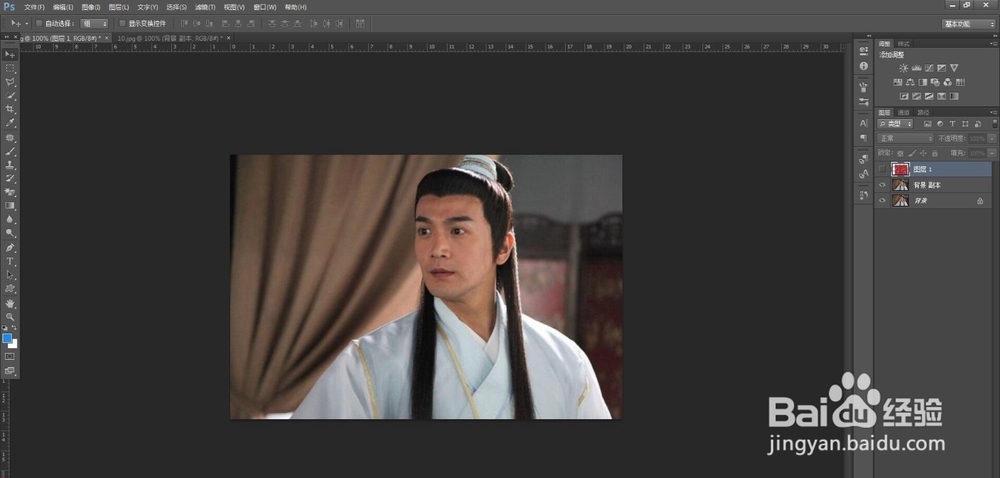Select the Pen tool
This screenshot has width=1000, height=478.
10,247
